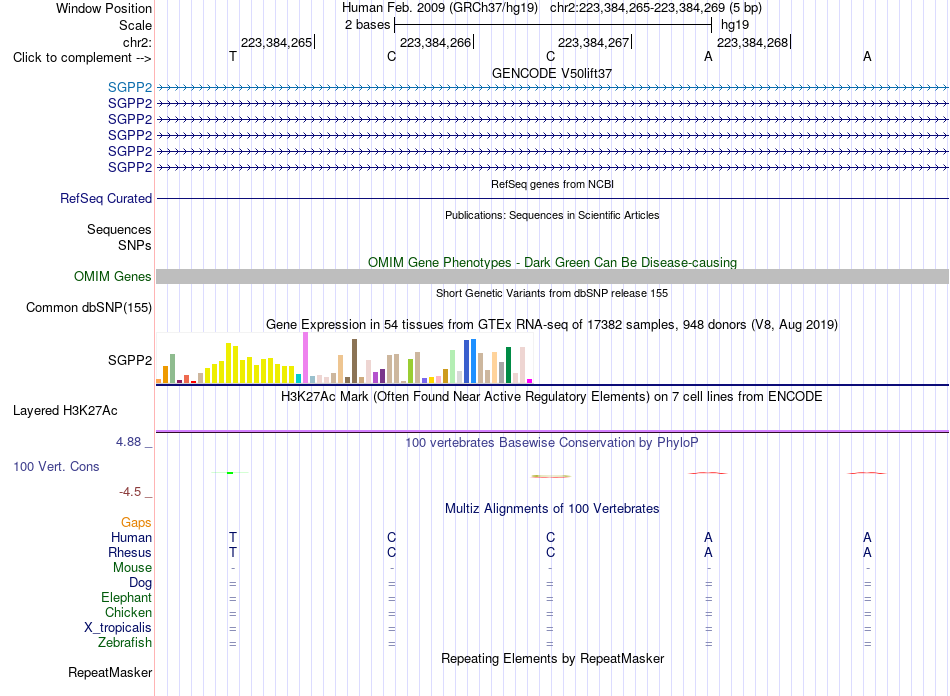Select the Mouse alignment row label
The image size is (950, 696).
coord(132,568)
